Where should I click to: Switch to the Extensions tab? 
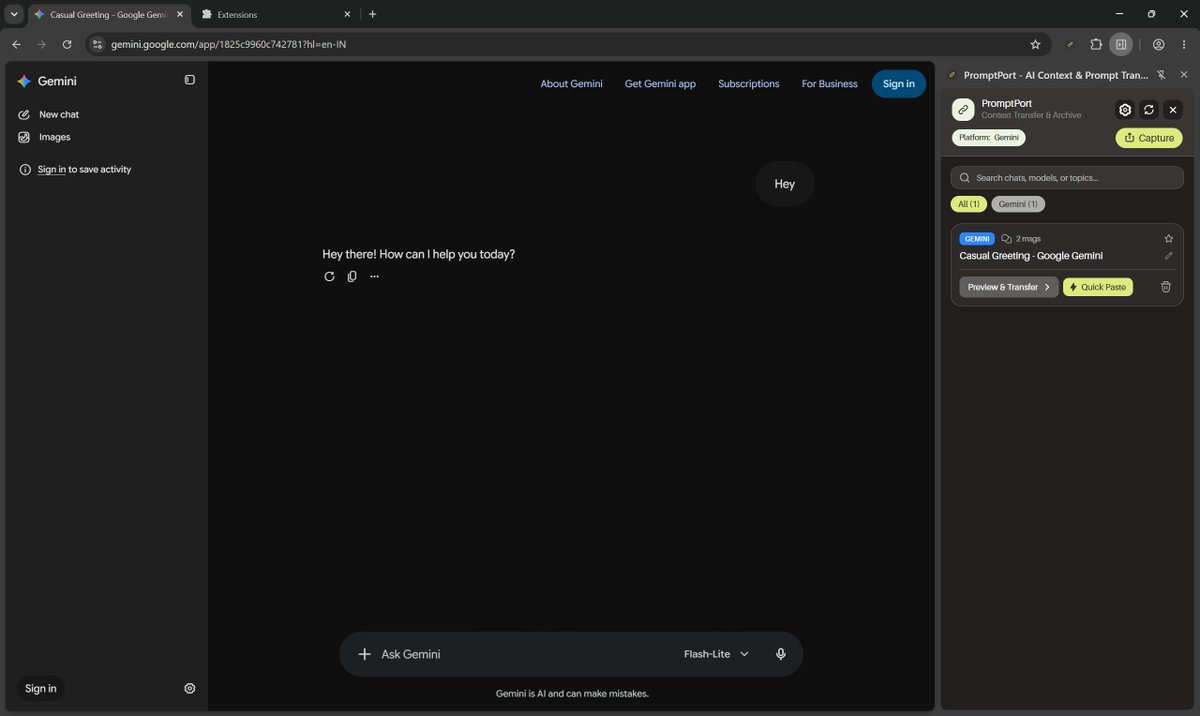pos(275,15)
